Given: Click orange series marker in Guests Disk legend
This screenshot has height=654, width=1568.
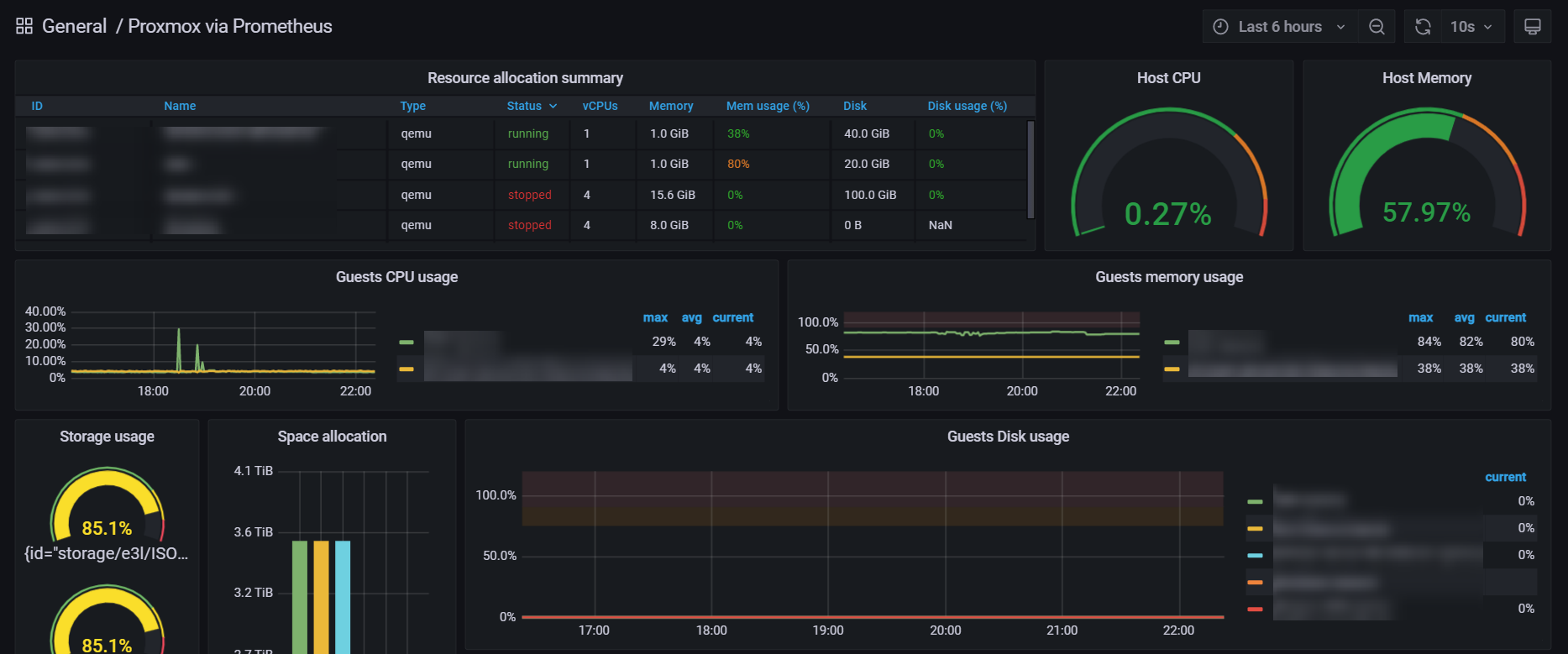Looking at the screenshot, I should point(1255,582).
